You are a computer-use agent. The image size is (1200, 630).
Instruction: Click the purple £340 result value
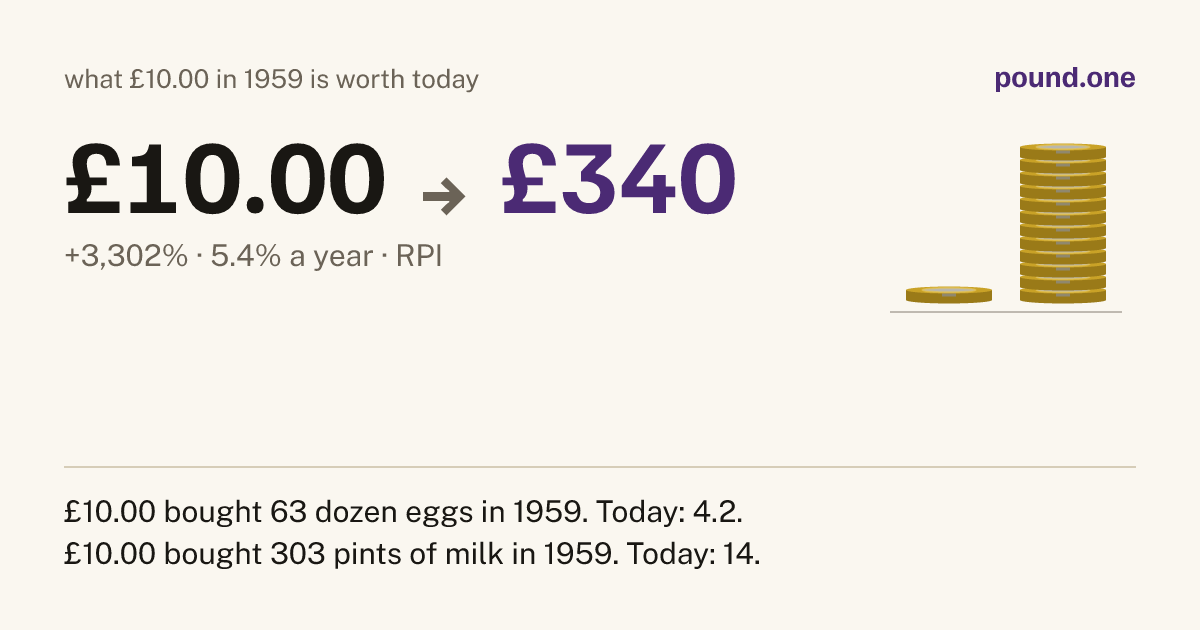pos(619,181)
